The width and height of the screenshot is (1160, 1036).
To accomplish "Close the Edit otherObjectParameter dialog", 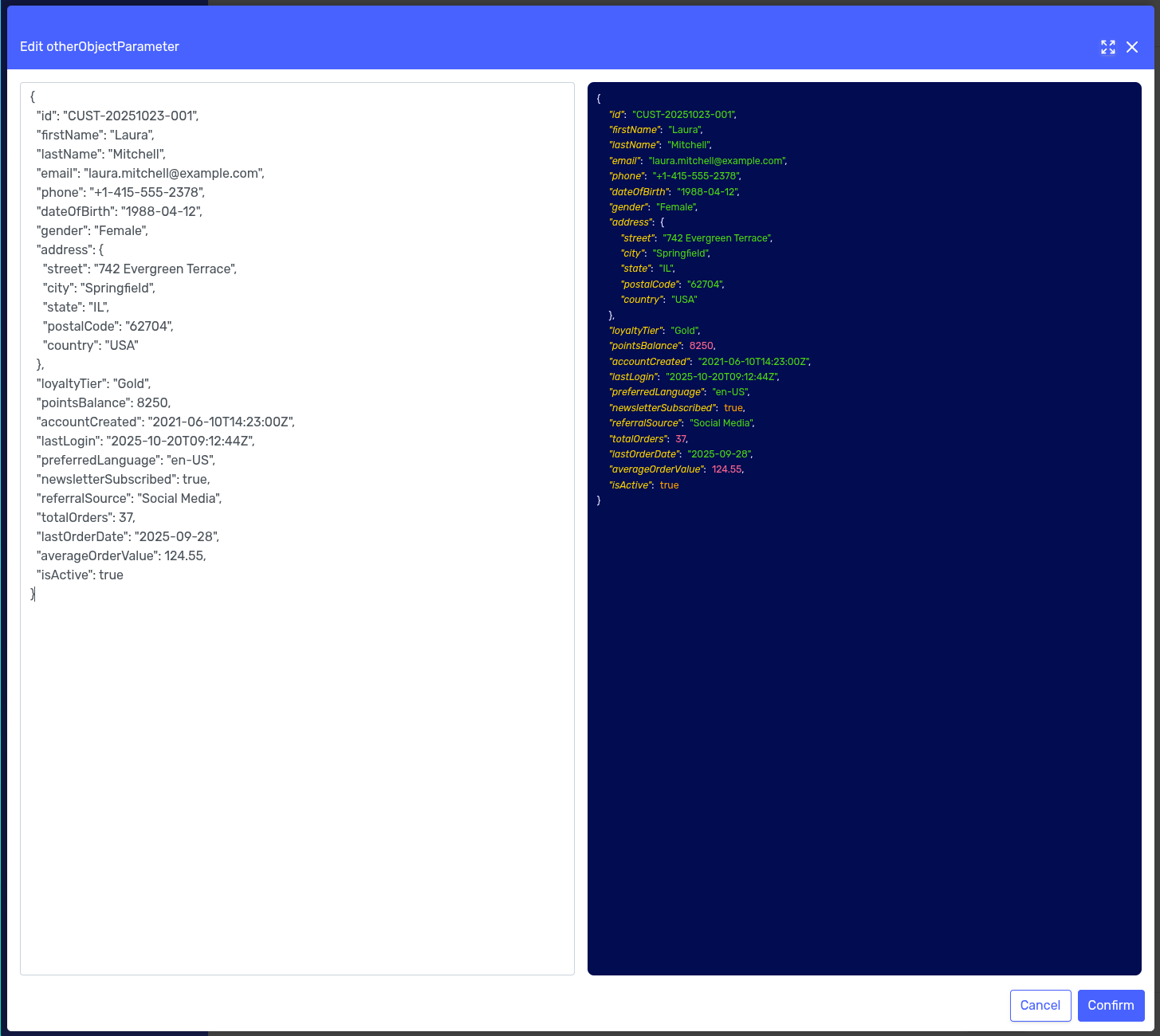I will (x=1131, y=47).
